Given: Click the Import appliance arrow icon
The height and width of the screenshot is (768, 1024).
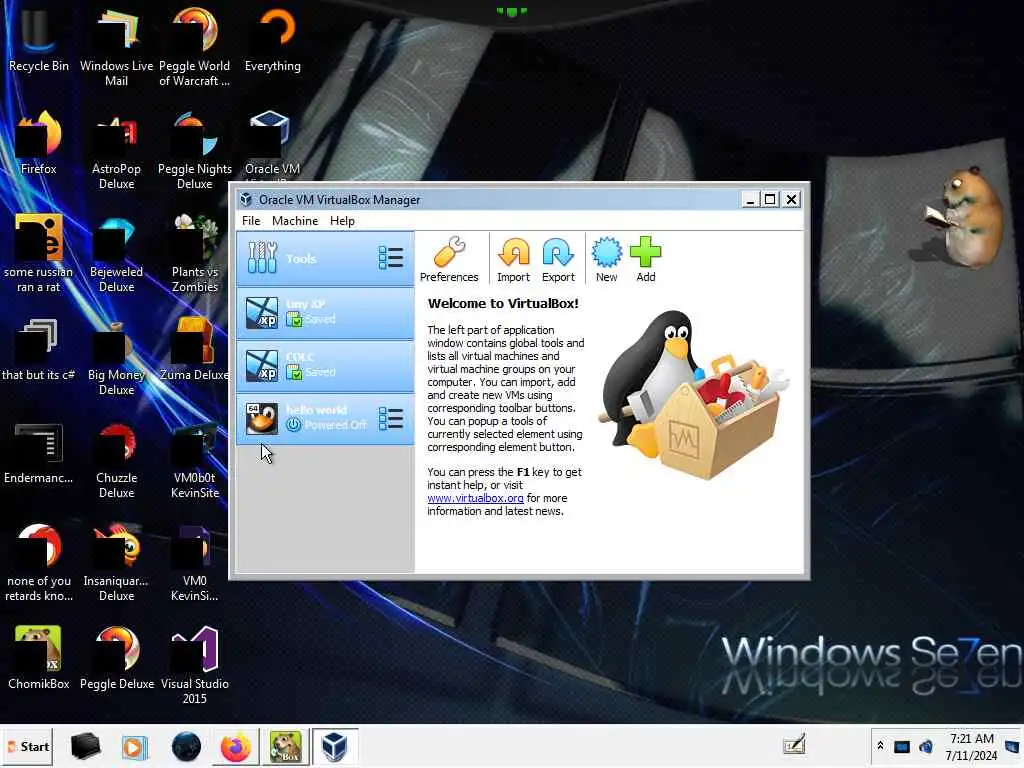Looking at the screenshot, I should click(x=513, y=259).
